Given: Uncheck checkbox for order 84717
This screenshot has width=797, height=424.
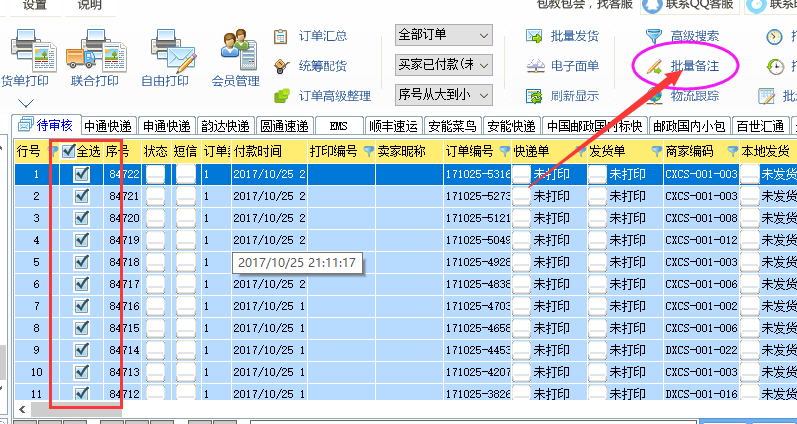Looking at the screenshot, I should pyautogui.click(x=81, y=284).
